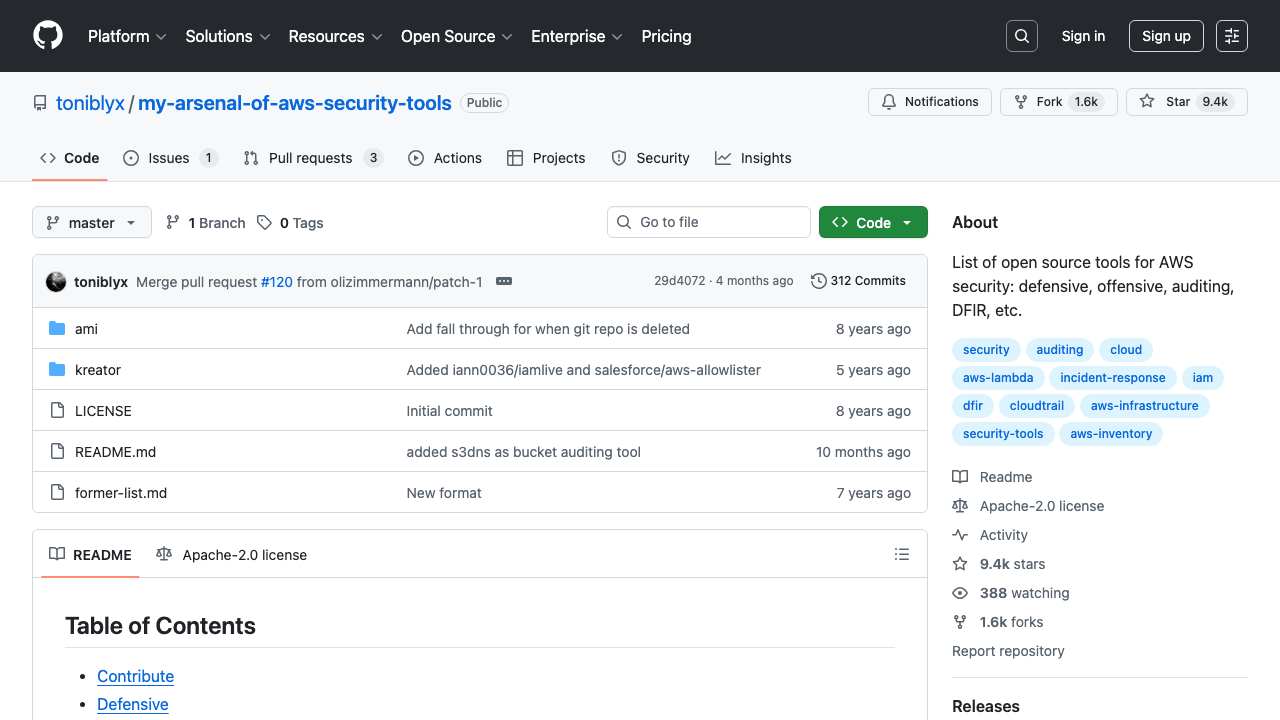Click the security topic tag
This screenshot has width=1280, height=720.
coord(986,350)
